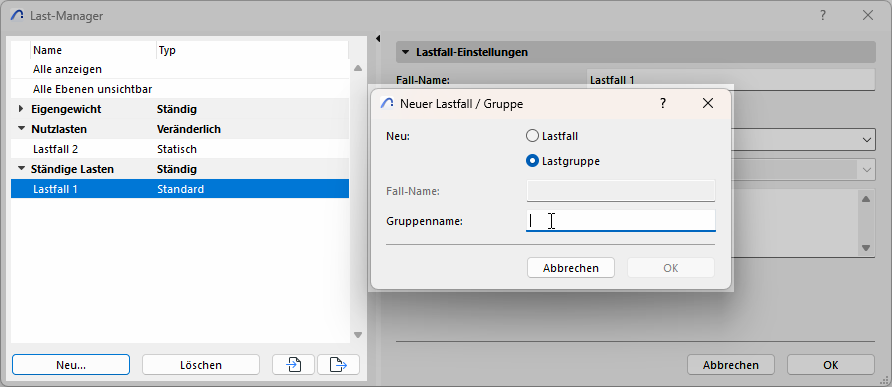Collapse the Nutzlasten group

pyautogui.click(x=22, y=129)
